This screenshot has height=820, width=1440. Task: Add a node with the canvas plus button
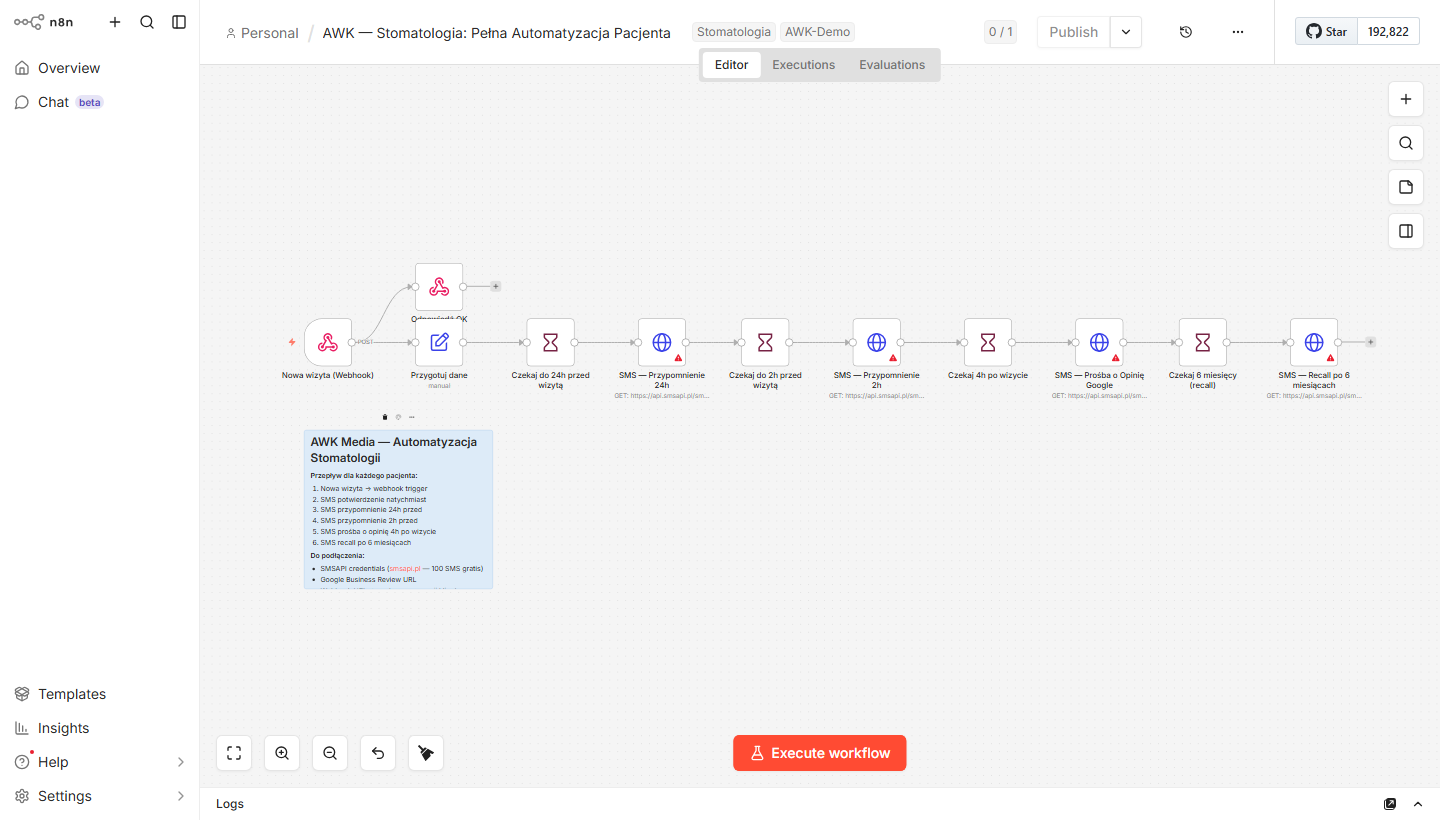coord(1406,99)
